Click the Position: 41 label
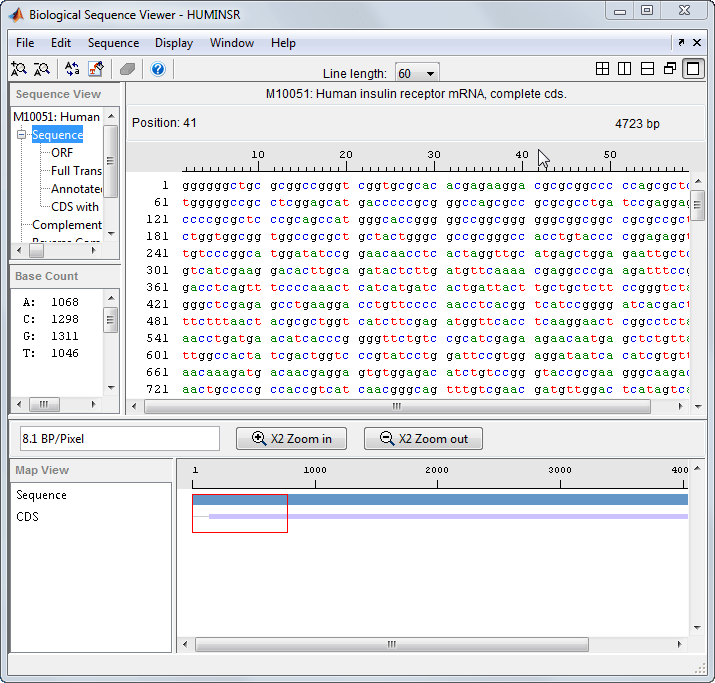Image resolution: width=715 pixels, height=683 pixels. 164,123
